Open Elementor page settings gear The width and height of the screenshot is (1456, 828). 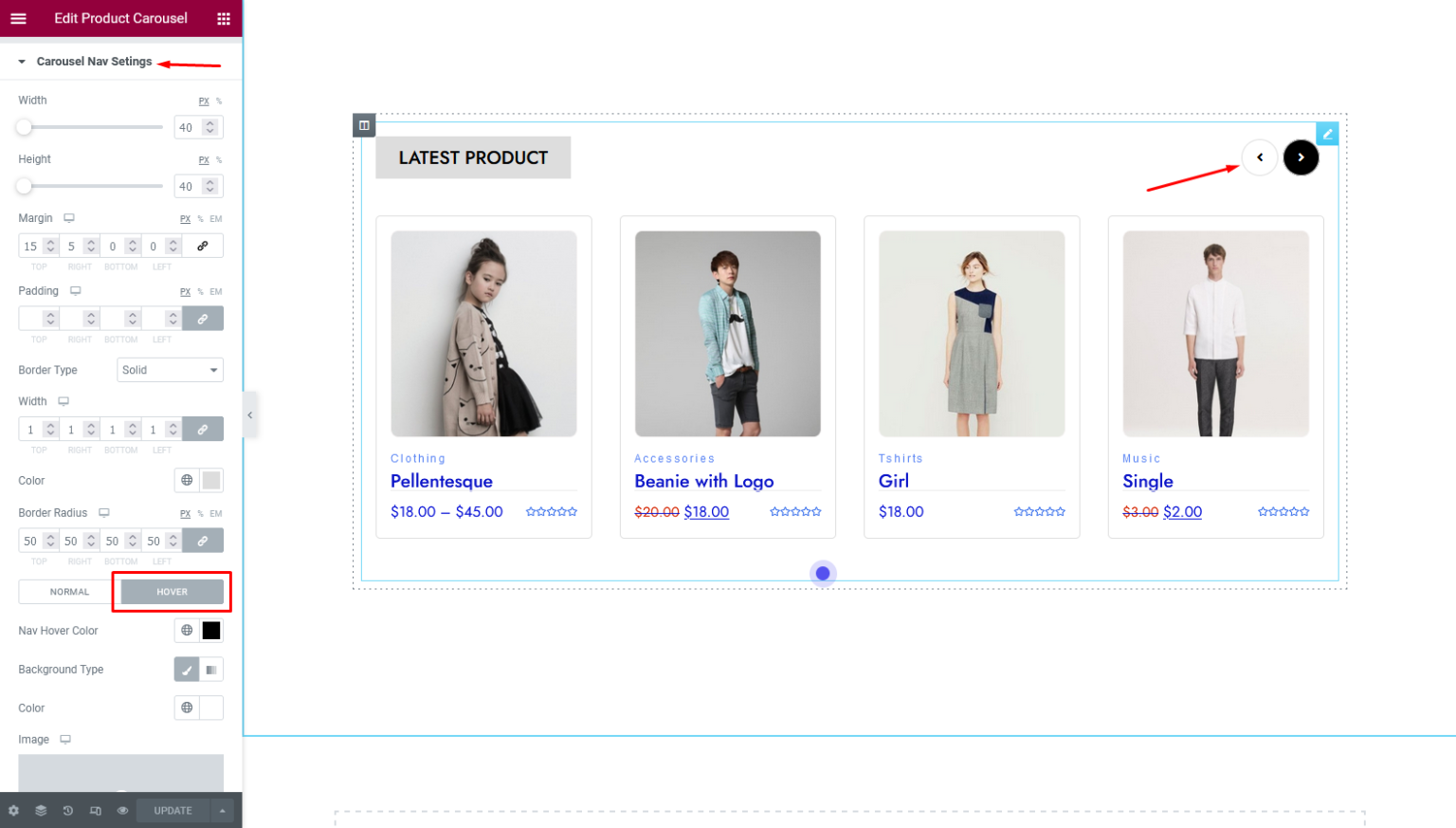(13, 810)
